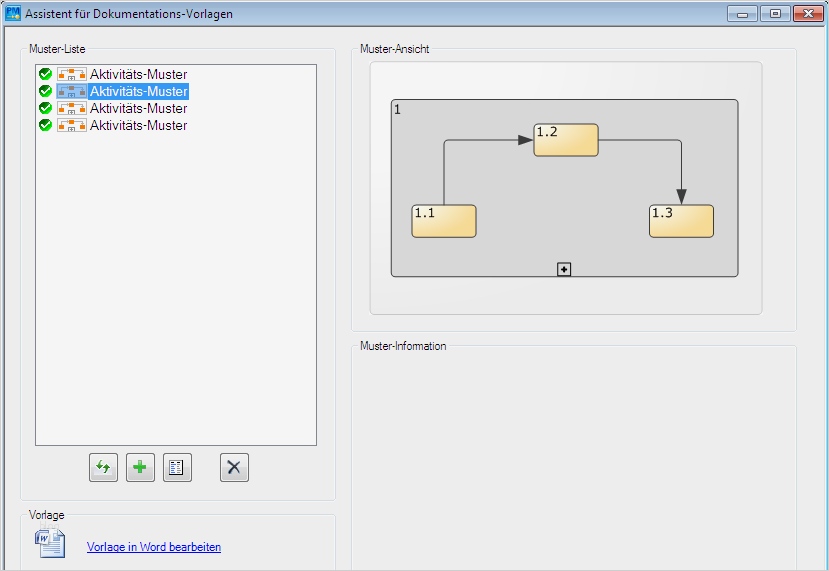The image size is (829, 571).
Task: Click the green refresh arrows button
Action: click(104, 467)
